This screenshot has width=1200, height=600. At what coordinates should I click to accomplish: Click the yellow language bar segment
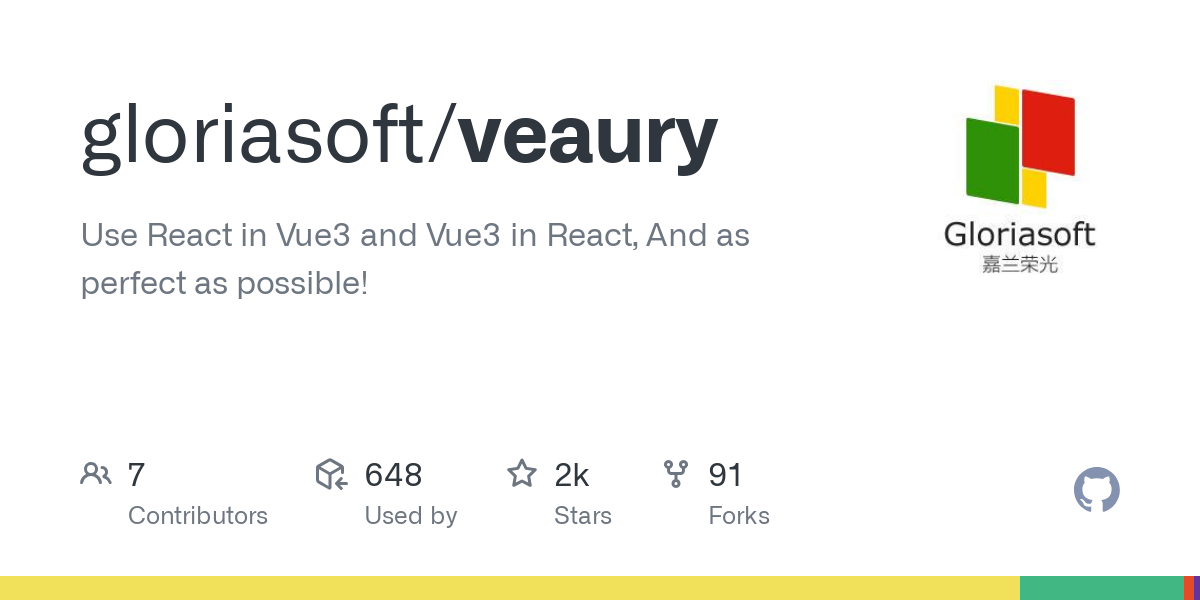510,588
